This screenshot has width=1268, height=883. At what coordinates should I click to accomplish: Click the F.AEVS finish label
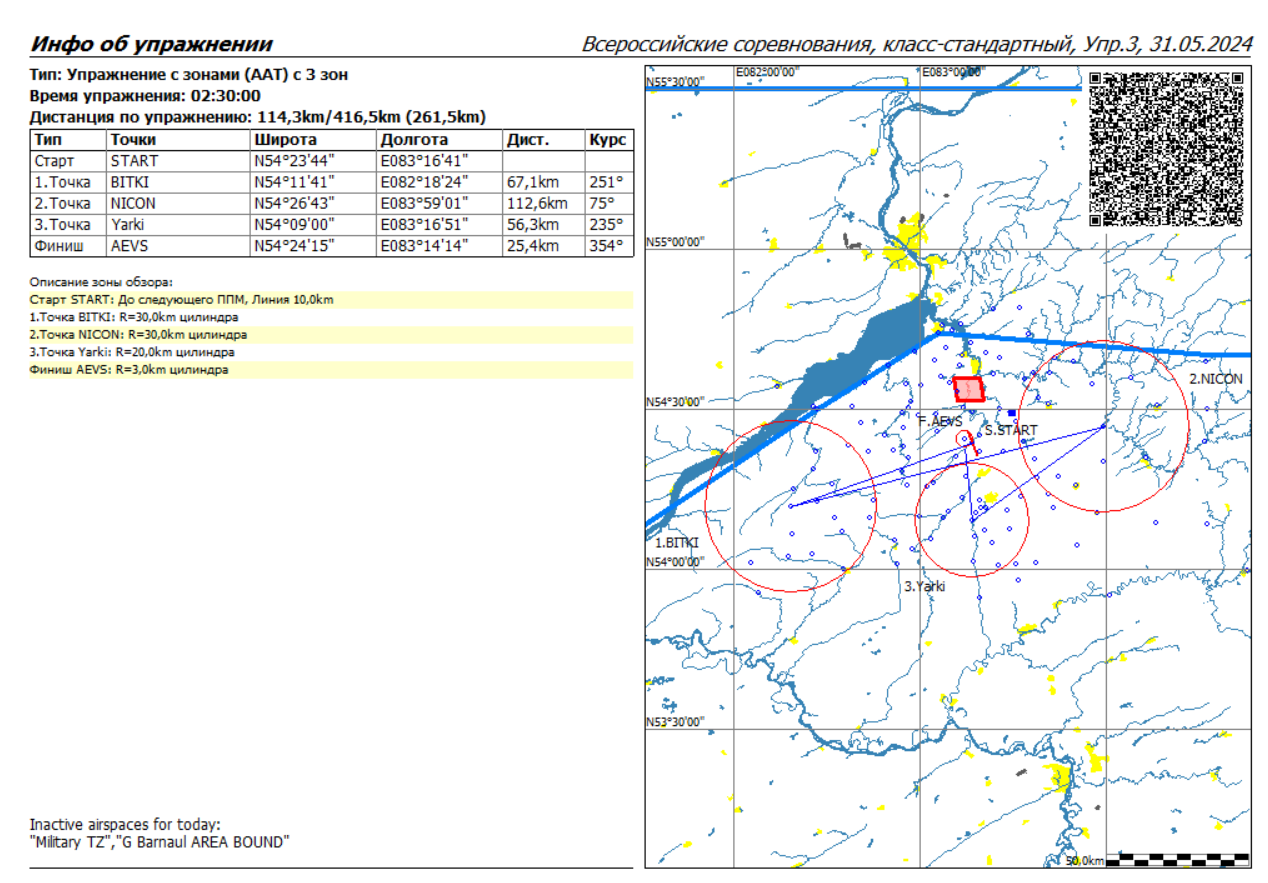(939, 422)
